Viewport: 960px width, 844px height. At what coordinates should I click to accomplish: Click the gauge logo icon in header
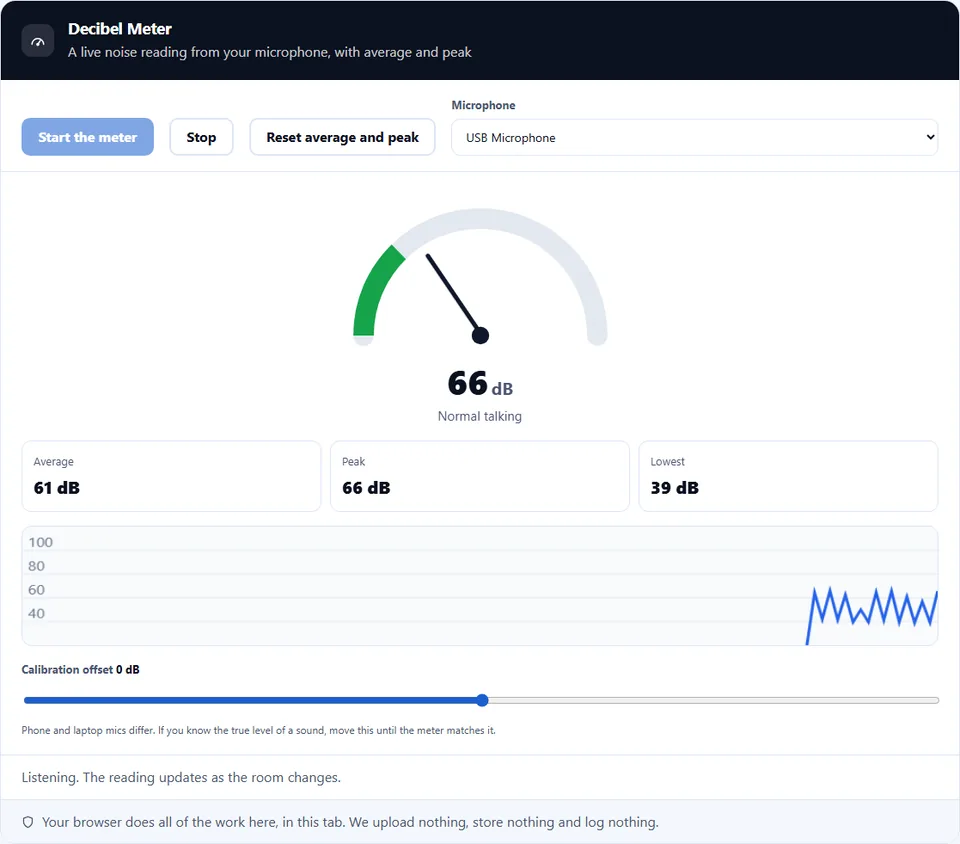pos(38,41)
